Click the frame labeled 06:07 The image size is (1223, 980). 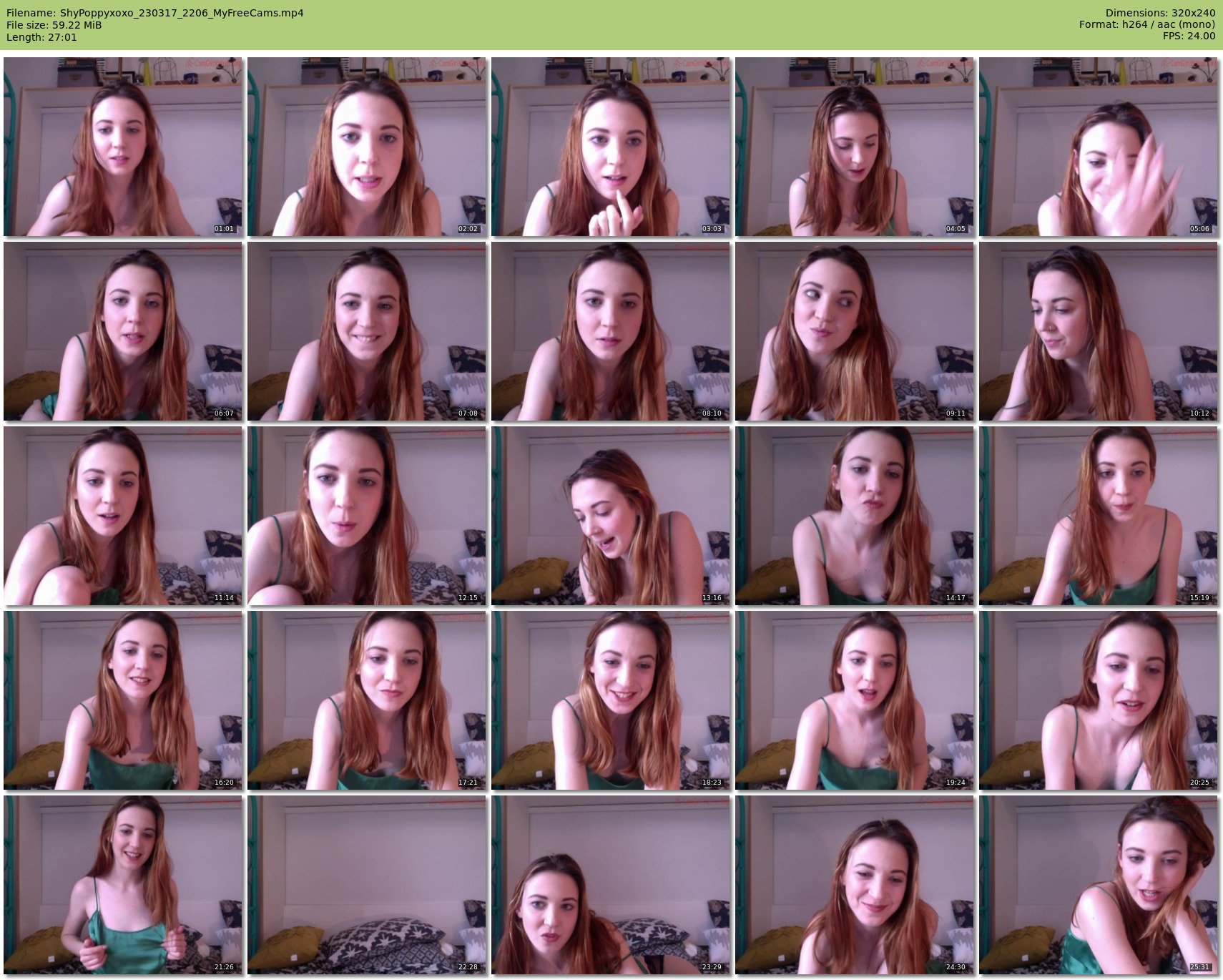click(123, 331)
